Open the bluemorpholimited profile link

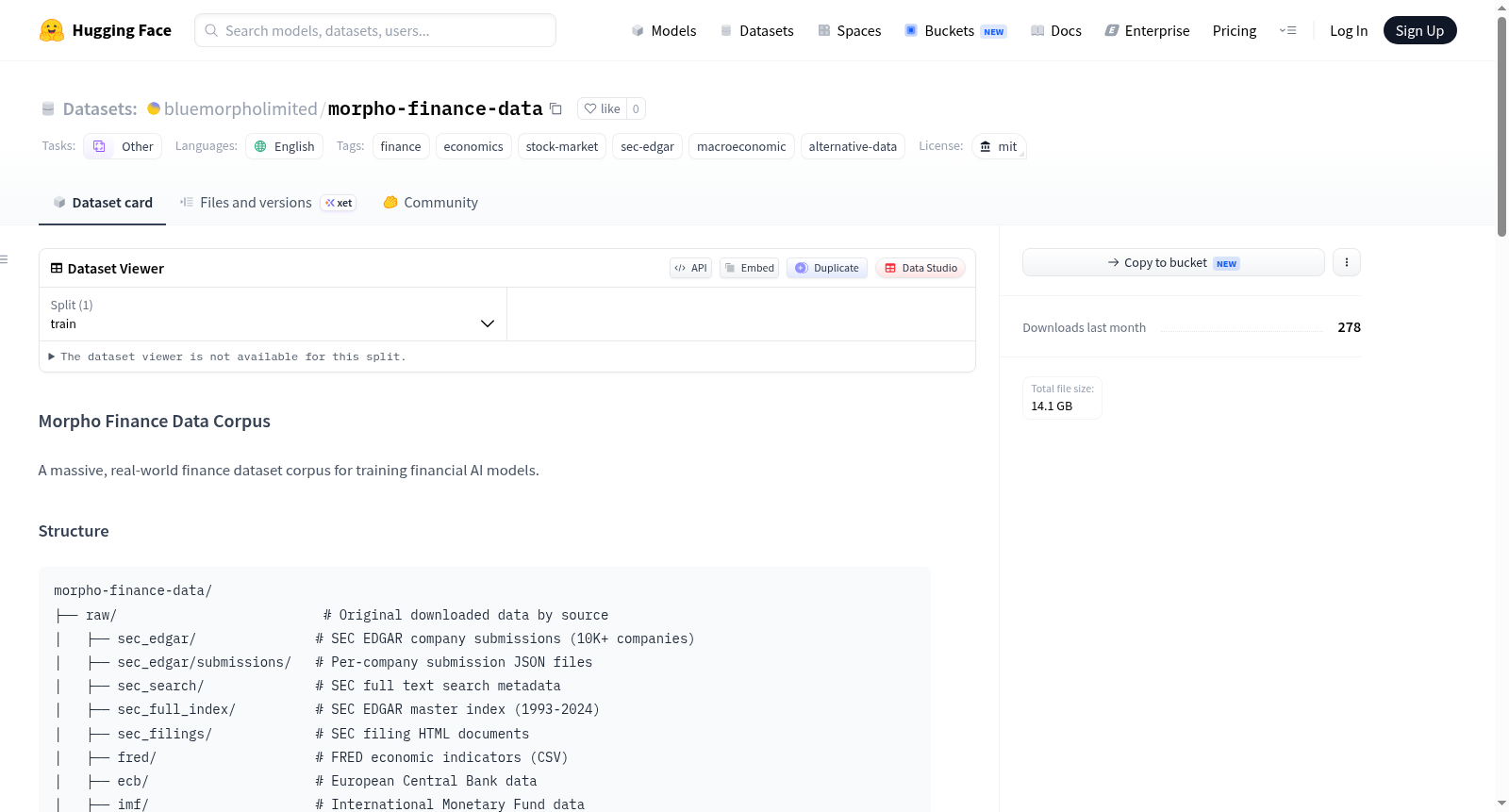click(240, 108)
